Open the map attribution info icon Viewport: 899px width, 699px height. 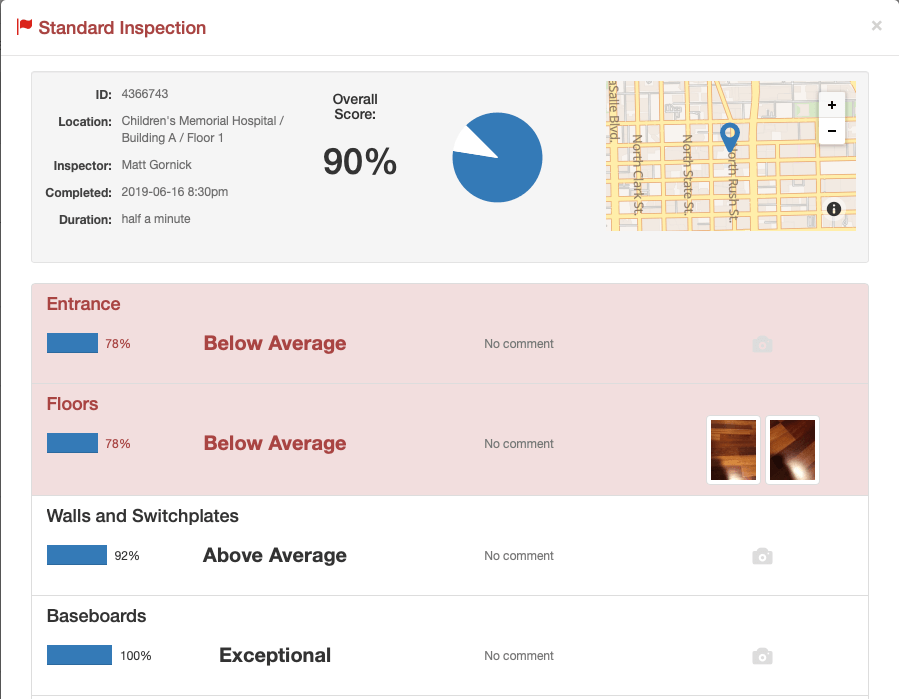[833, 209]
